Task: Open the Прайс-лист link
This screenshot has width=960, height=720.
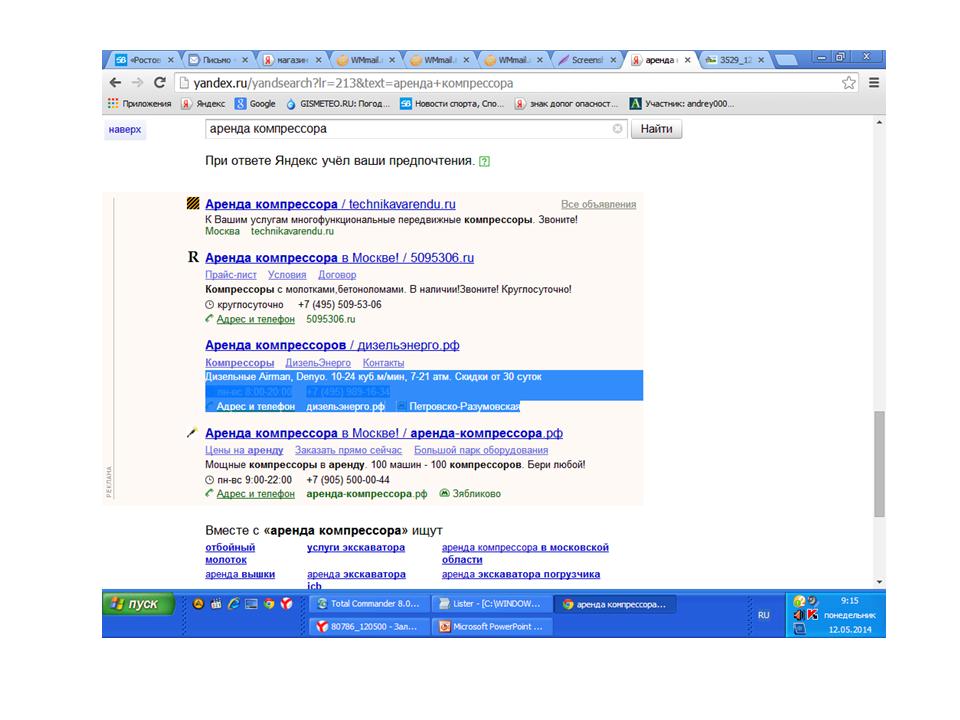Action: click(231, 275)
